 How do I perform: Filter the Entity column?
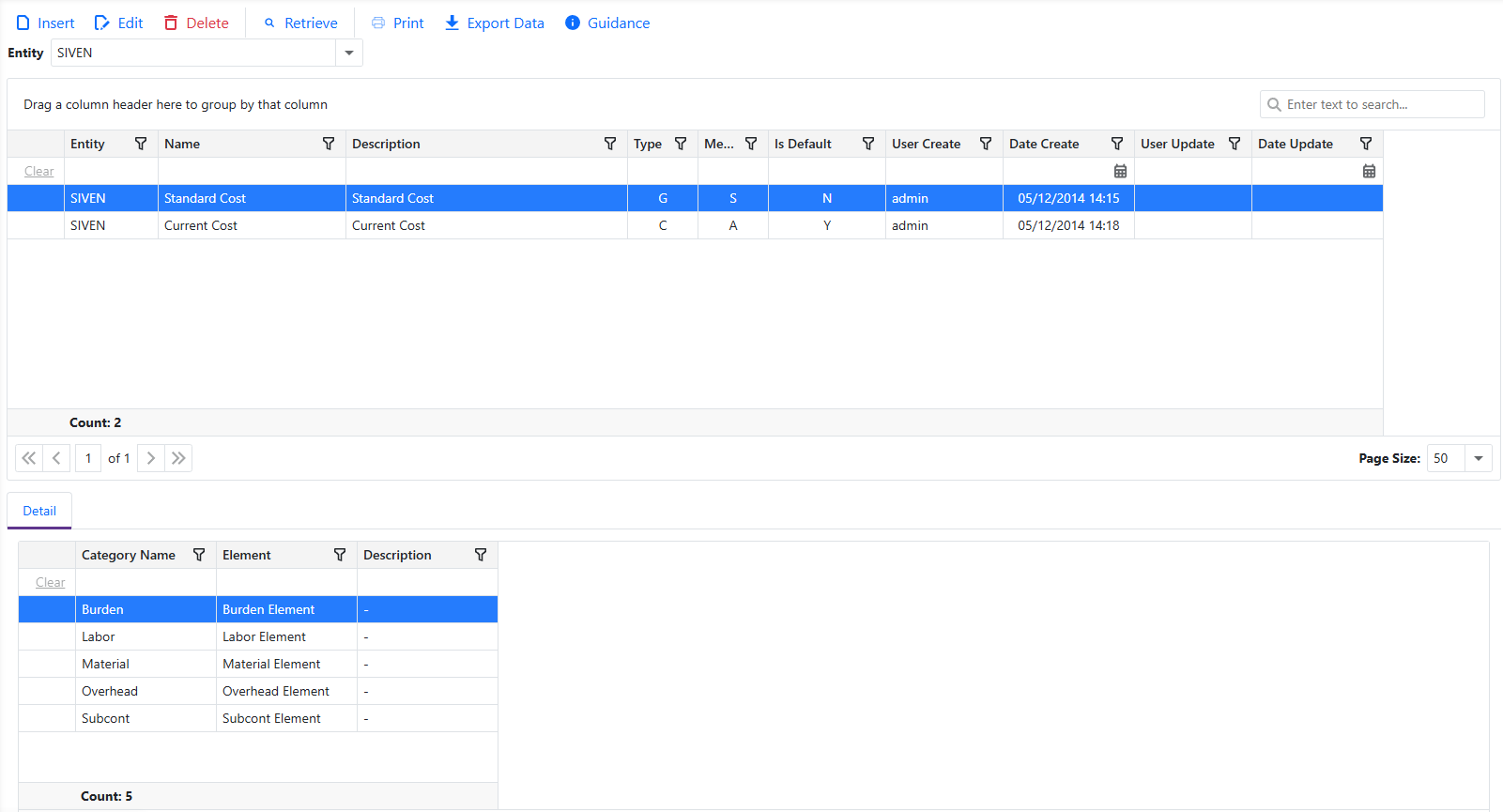click(141, 144)
